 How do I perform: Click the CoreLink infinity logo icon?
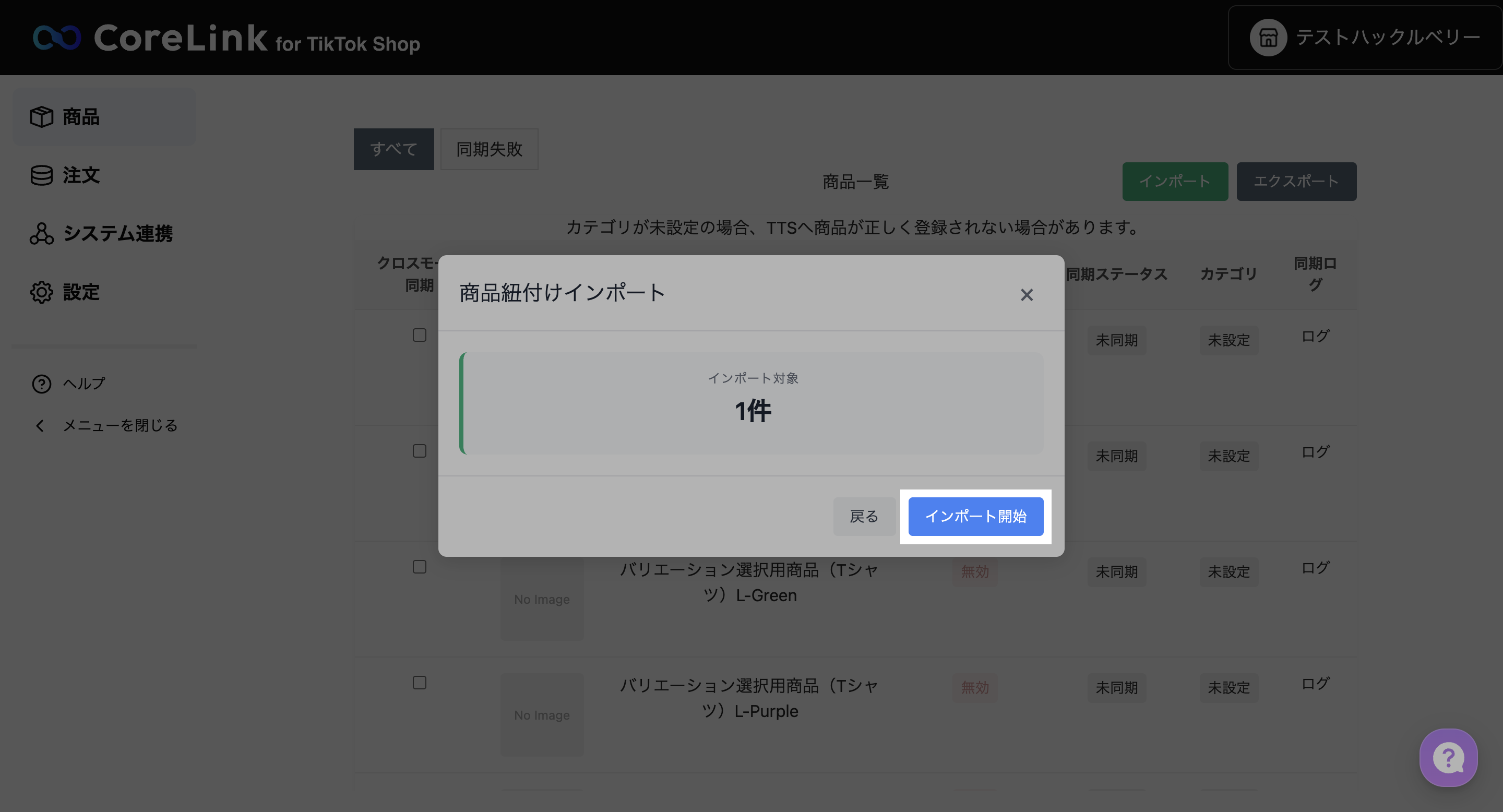pyautogui.click(x=56, y=38)
